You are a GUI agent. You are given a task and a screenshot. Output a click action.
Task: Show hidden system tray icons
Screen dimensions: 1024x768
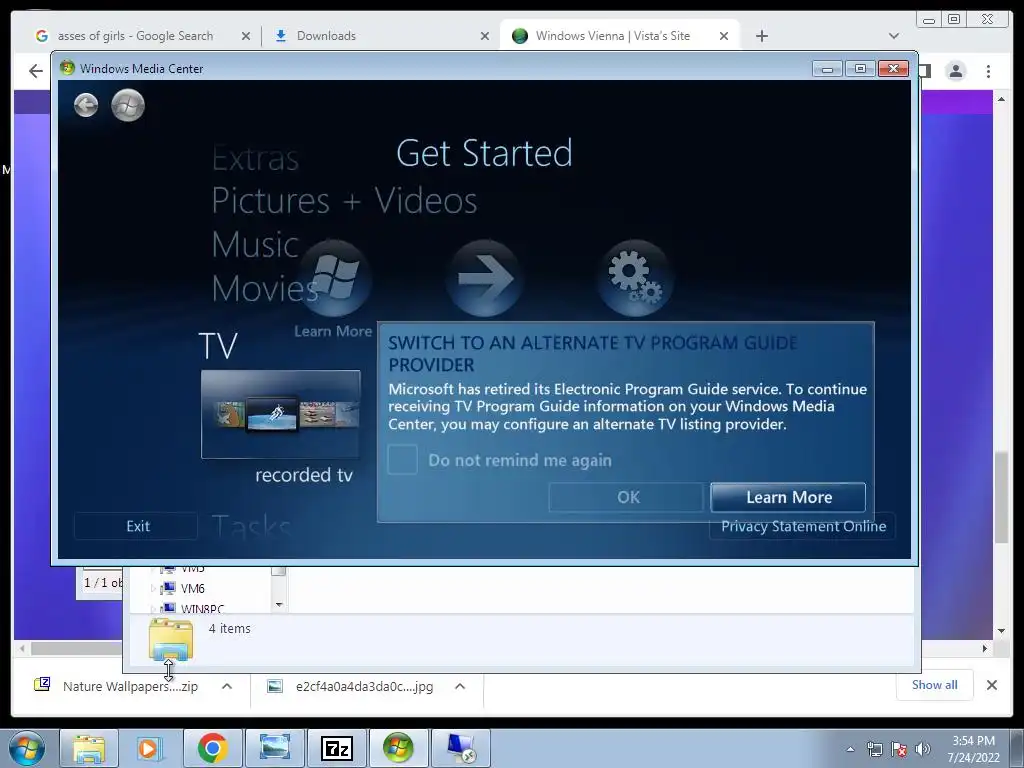tap(850, 749)
